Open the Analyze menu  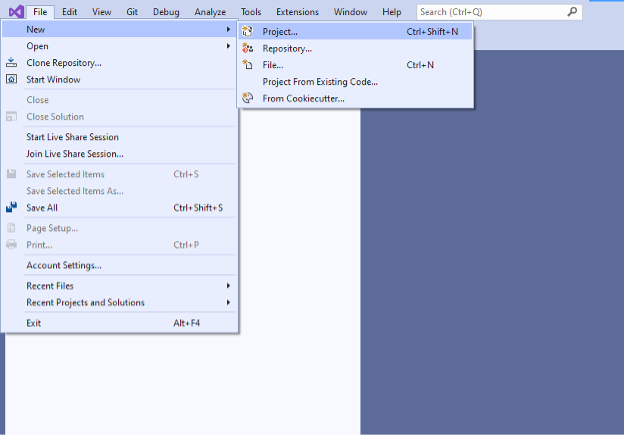(210, 12)
